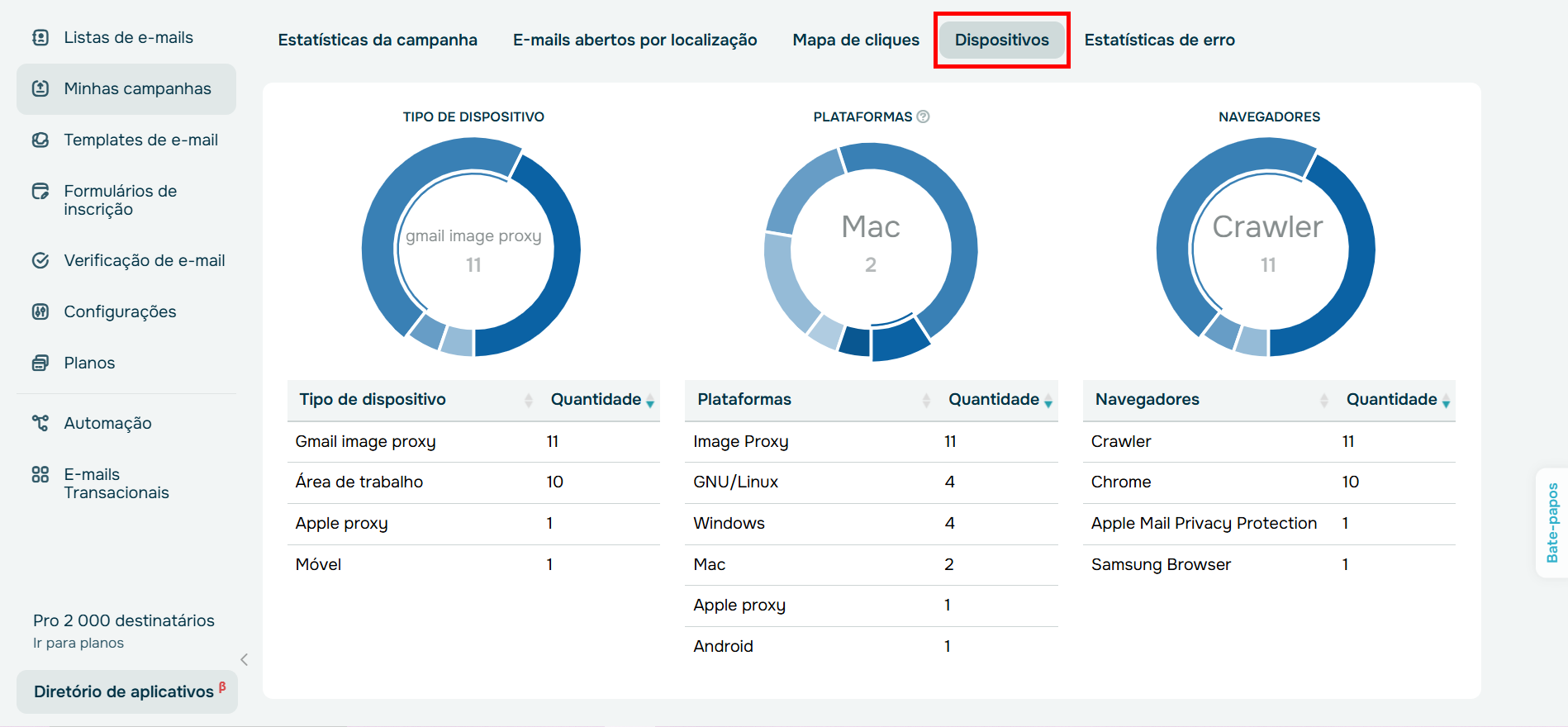Click the E-mails Transacionais grid icon

[40, 474]
